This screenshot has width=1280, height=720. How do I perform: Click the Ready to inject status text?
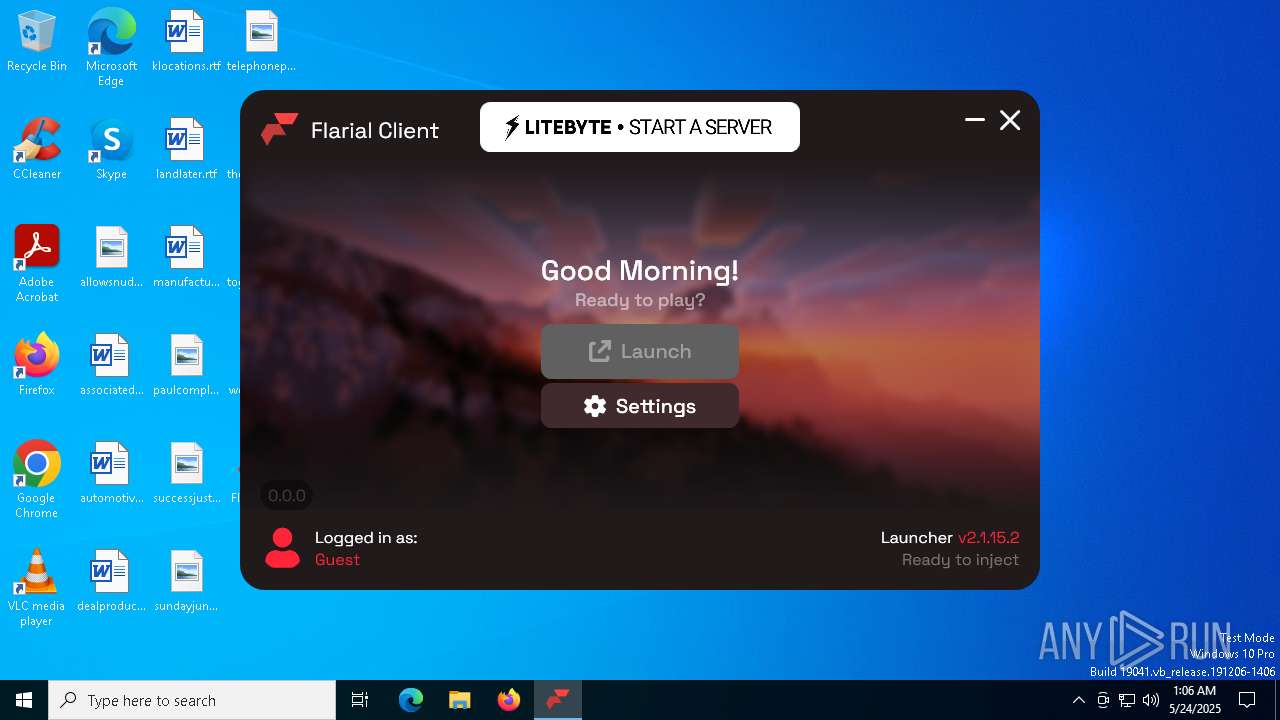[960, 560]
